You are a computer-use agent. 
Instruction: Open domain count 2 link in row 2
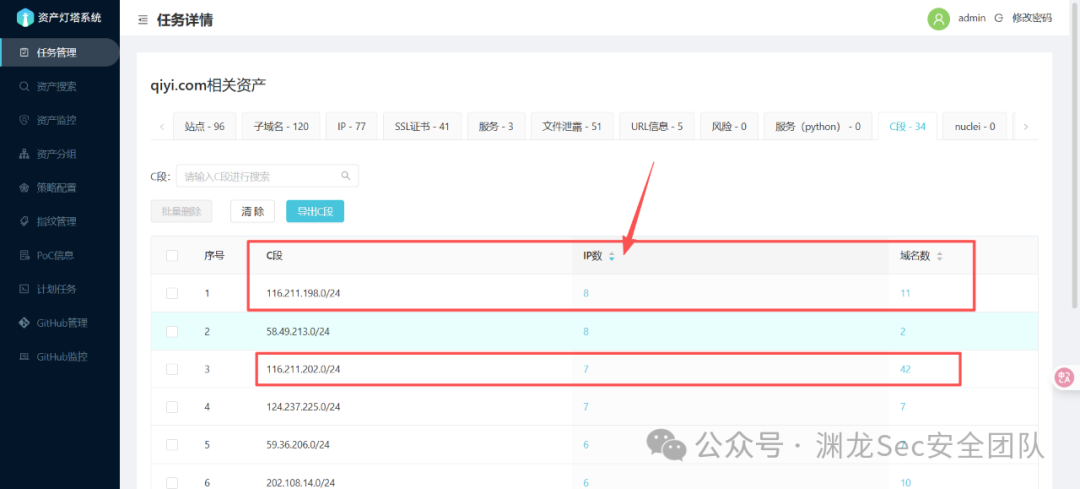click(x=902, y=331)
